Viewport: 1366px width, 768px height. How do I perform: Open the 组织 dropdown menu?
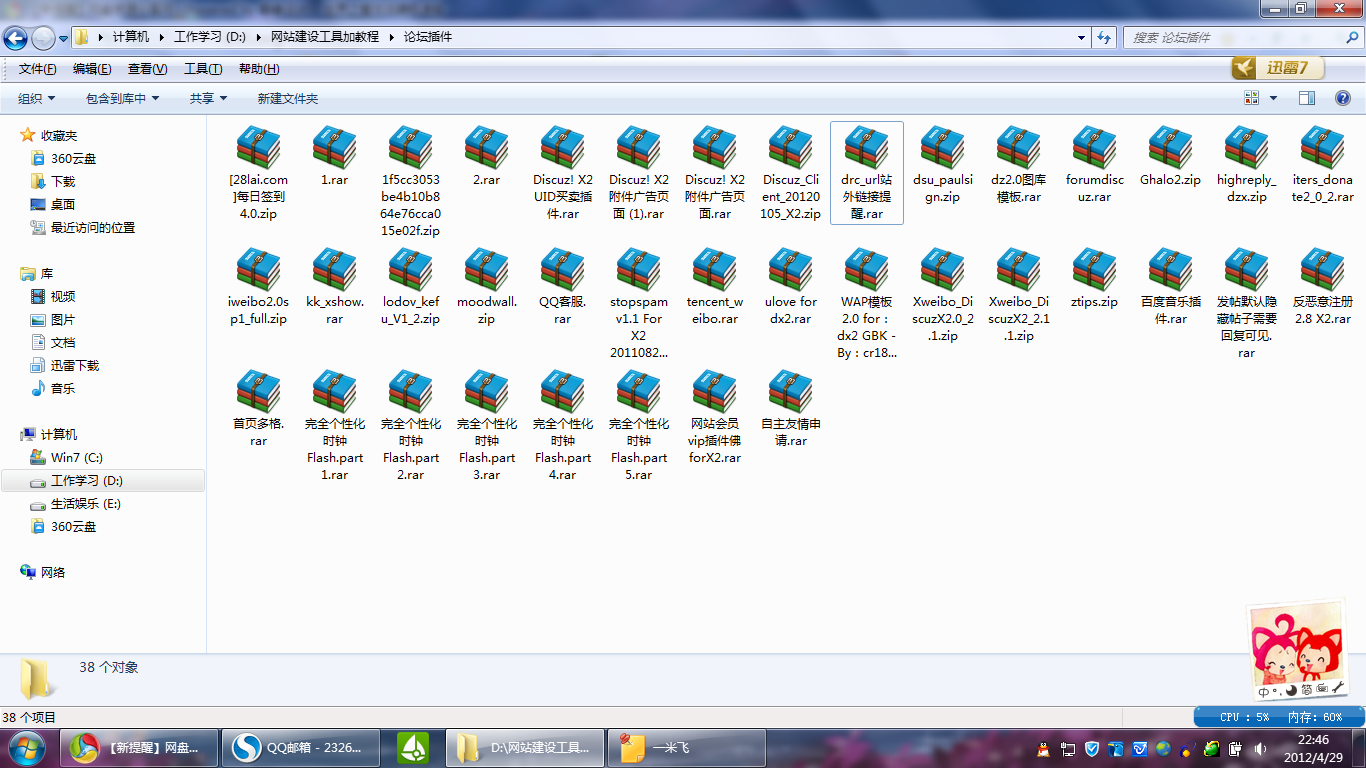coord(37,98)
